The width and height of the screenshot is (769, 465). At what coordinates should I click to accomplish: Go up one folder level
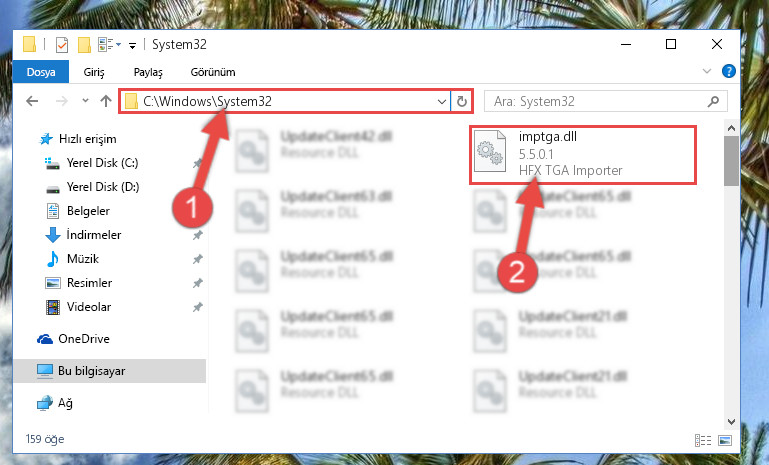106,101
